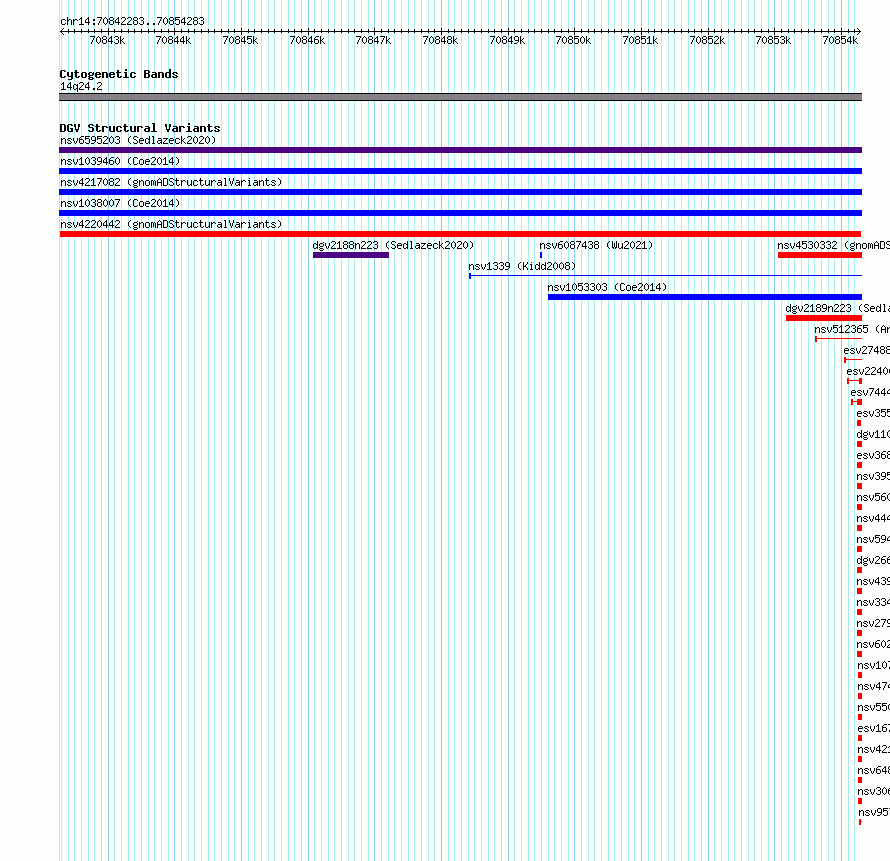Select the blue nsv1053303 variant bar
Viewport: 890px width, 861px height.
coord(705,297)
